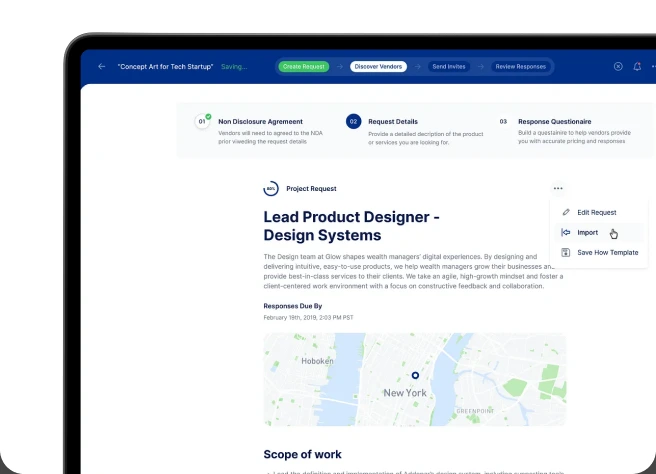Open Request Details section
Screen dimensions: 656x474
393,121
